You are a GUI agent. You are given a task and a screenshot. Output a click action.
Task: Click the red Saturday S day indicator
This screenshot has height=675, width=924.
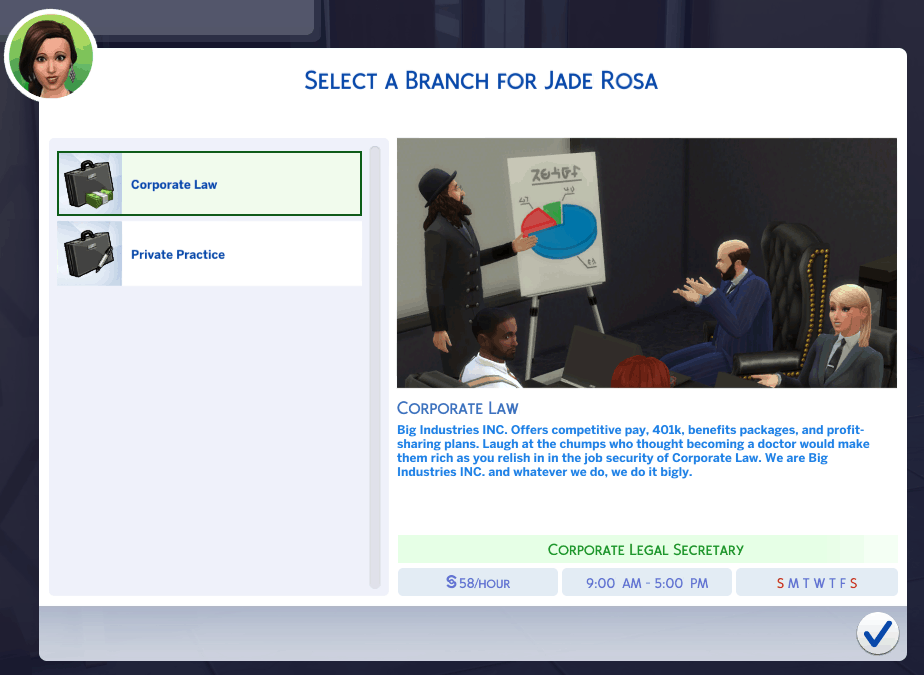(853, 583)
